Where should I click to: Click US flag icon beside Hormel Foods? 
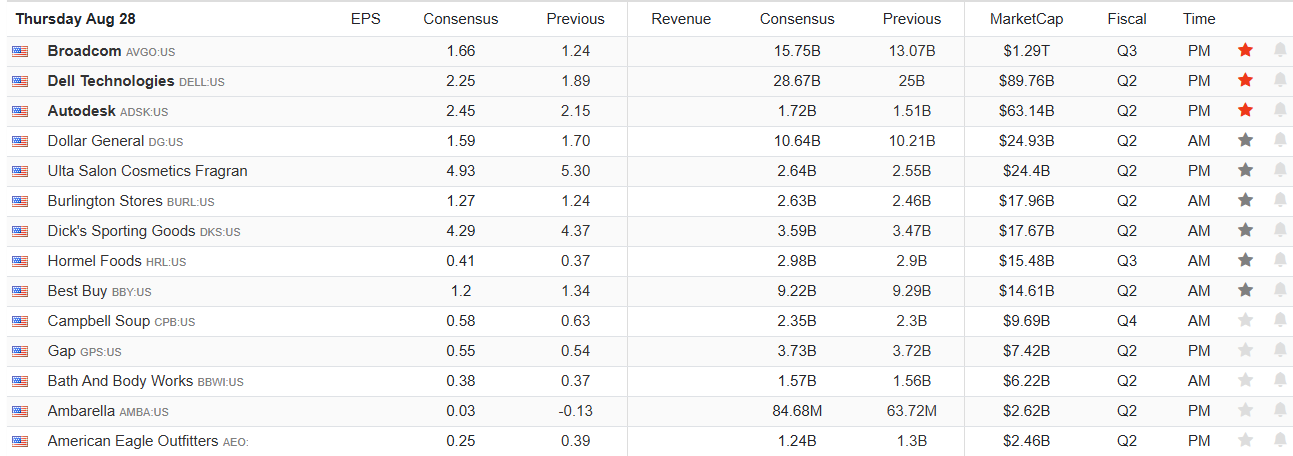click(20, 261)
